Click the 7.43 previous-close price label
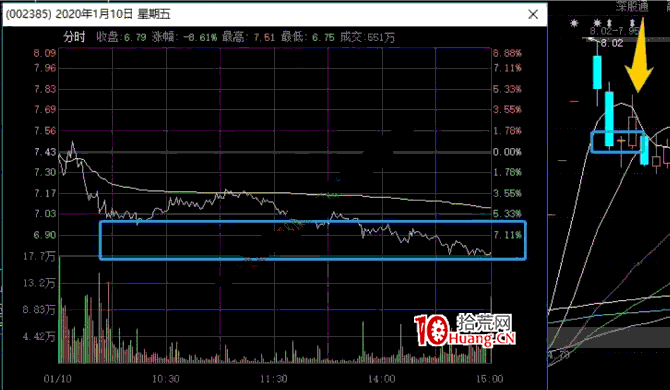This screenshot has height=390, width=670. [45, 152]
